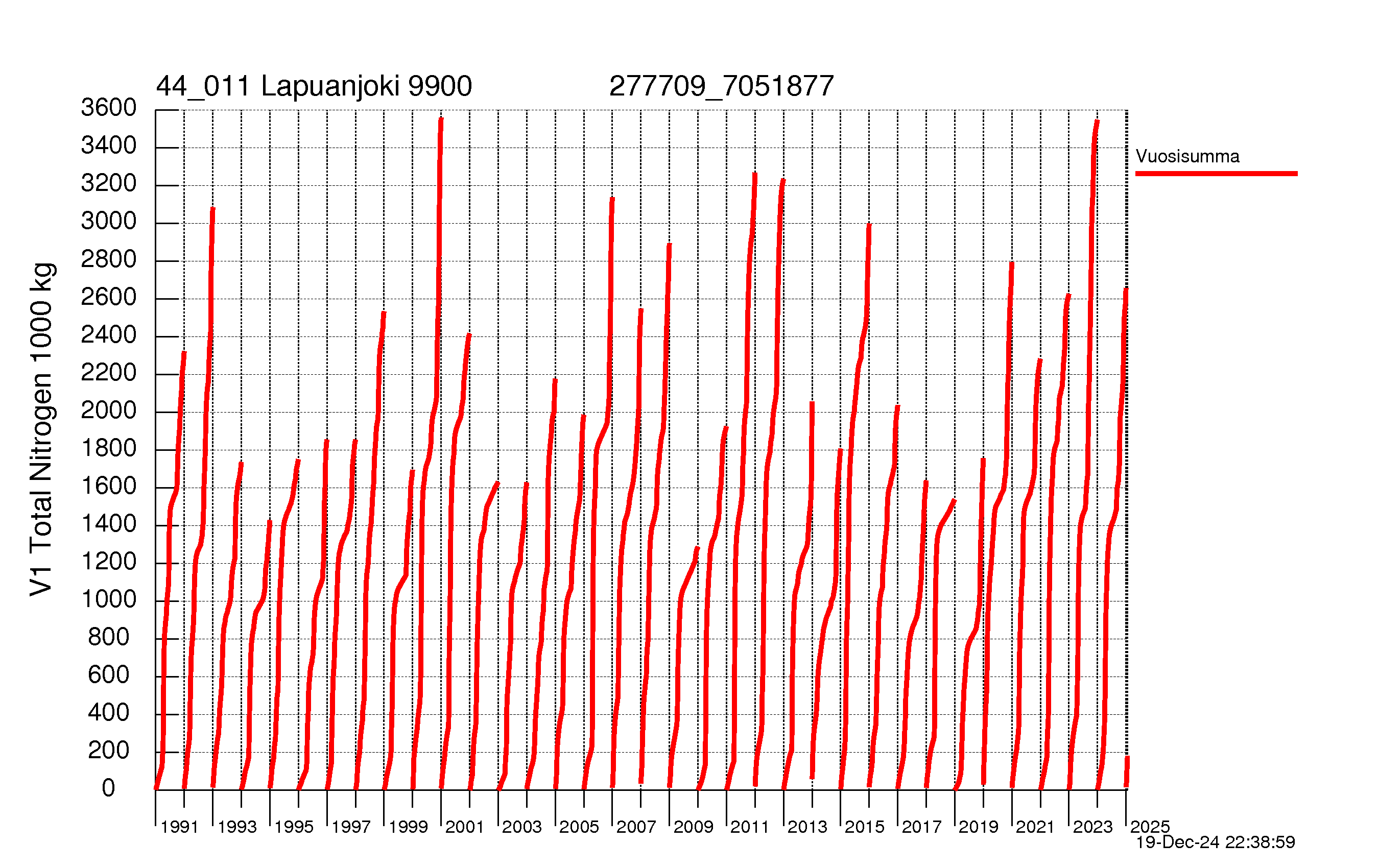
Task: Click the x-axis year label 2015
Action: 864,827
